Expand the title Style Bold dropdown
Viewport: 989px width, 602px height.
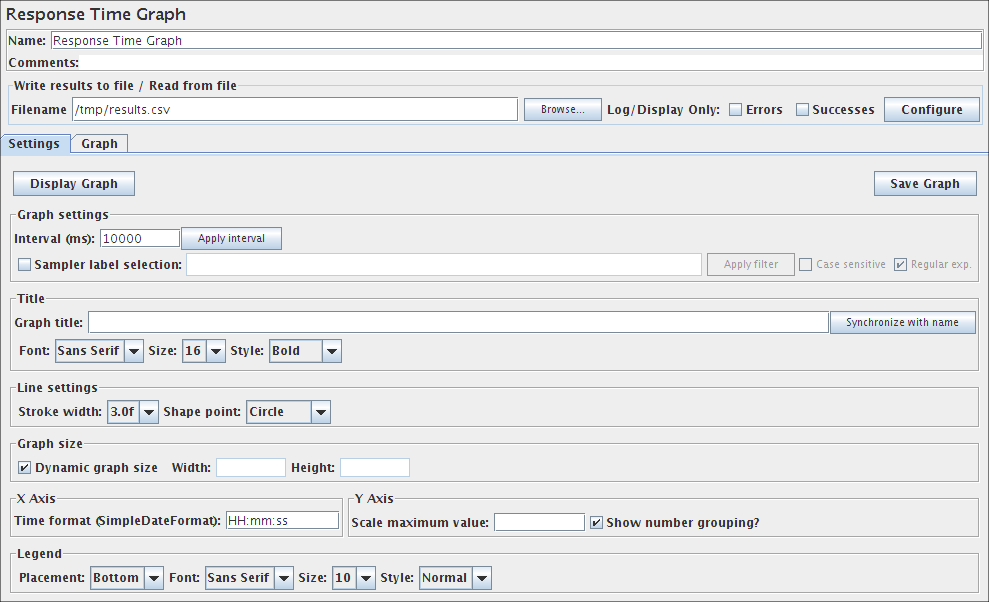tap(305, 351)
